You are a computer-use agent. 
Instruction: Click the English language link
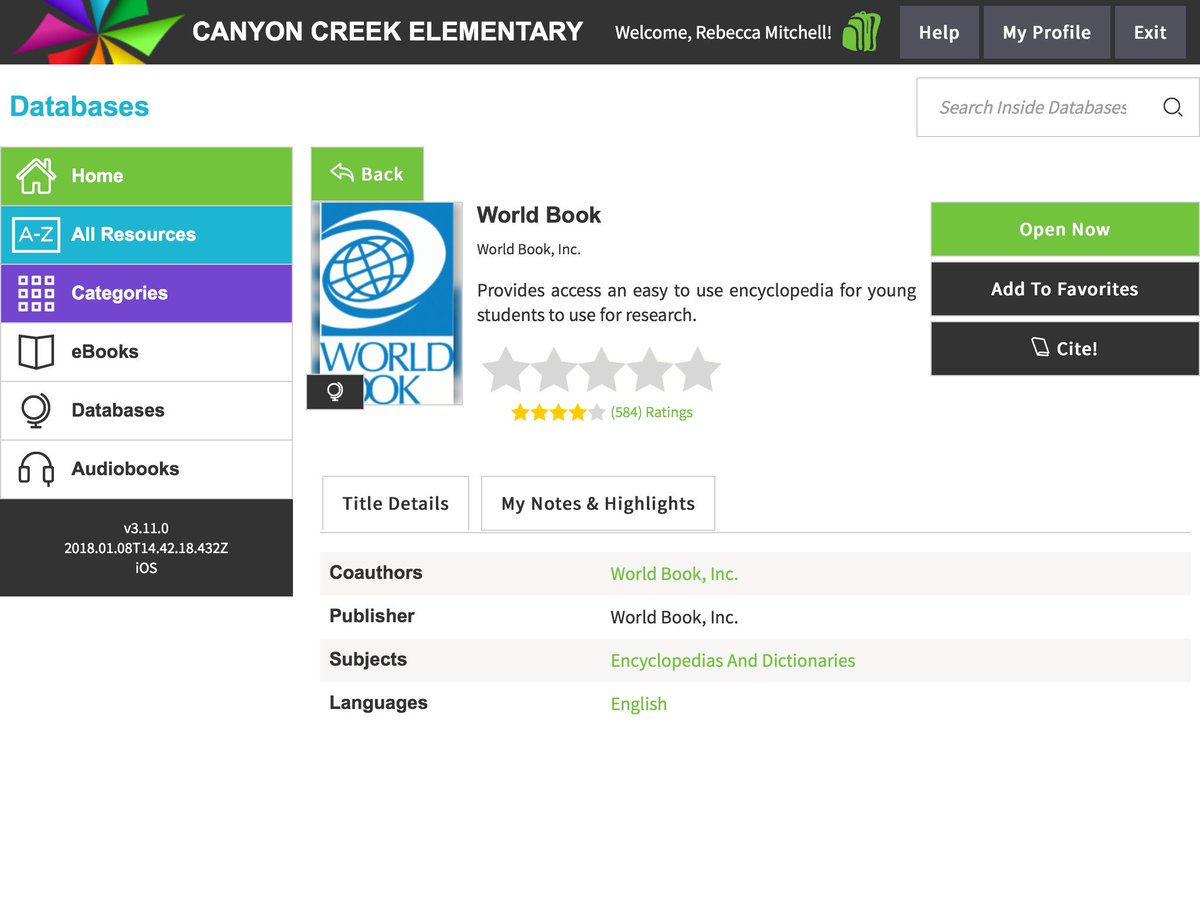coord(639,704)
